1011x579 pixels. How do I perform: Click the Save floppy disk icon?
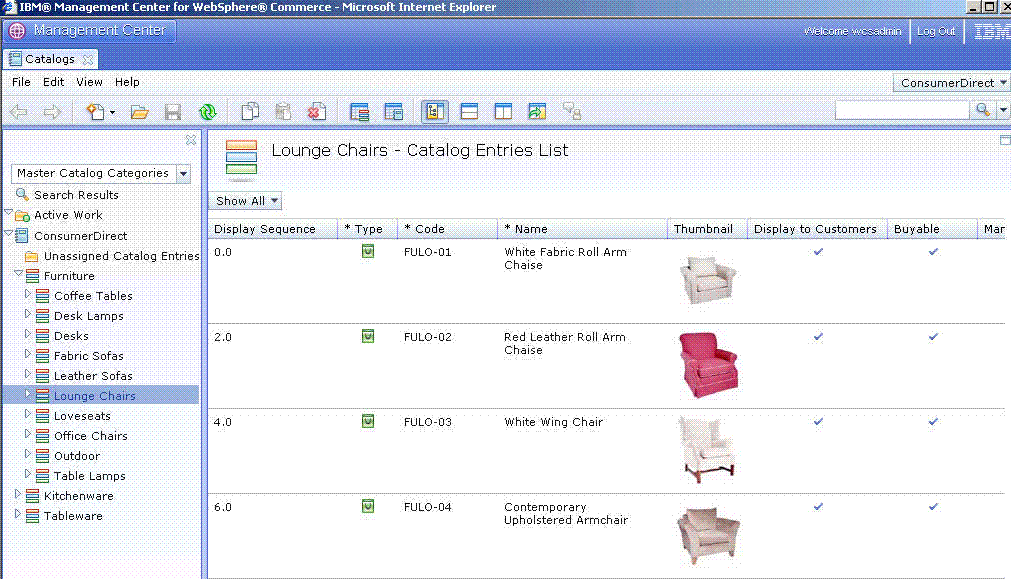point(173,112)
